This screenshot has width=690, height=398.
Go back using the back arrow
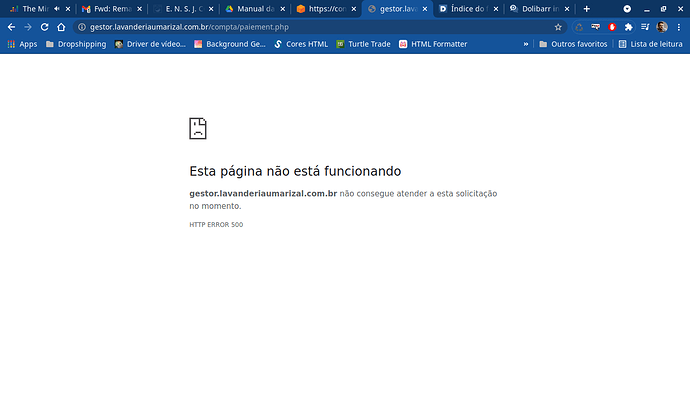tap(11, 27)
